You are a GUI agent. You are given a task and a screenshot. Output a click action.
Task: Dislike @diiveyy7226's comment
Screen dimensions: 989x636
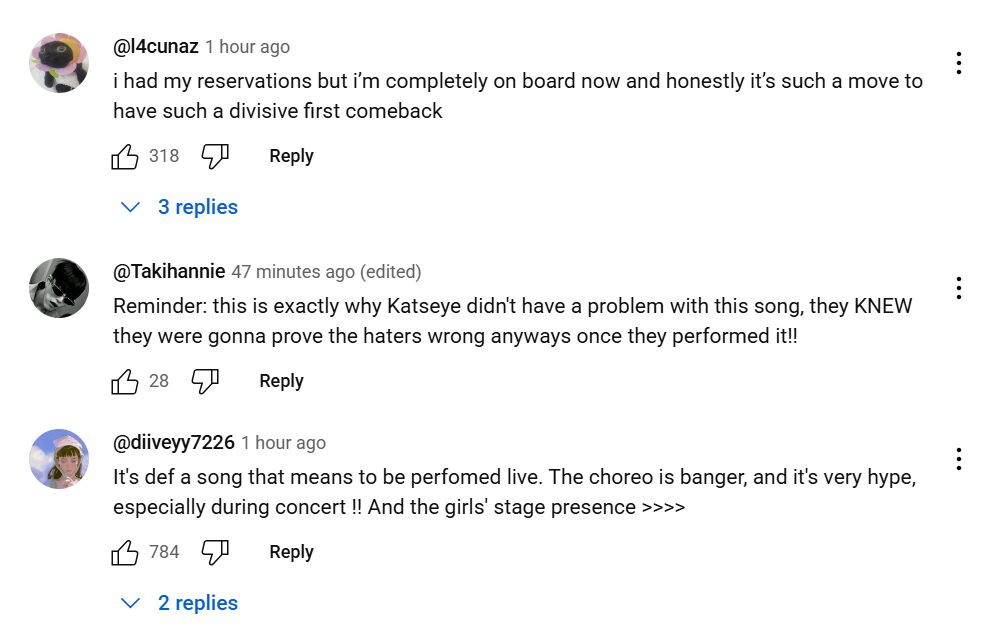[x=213, y=552]
